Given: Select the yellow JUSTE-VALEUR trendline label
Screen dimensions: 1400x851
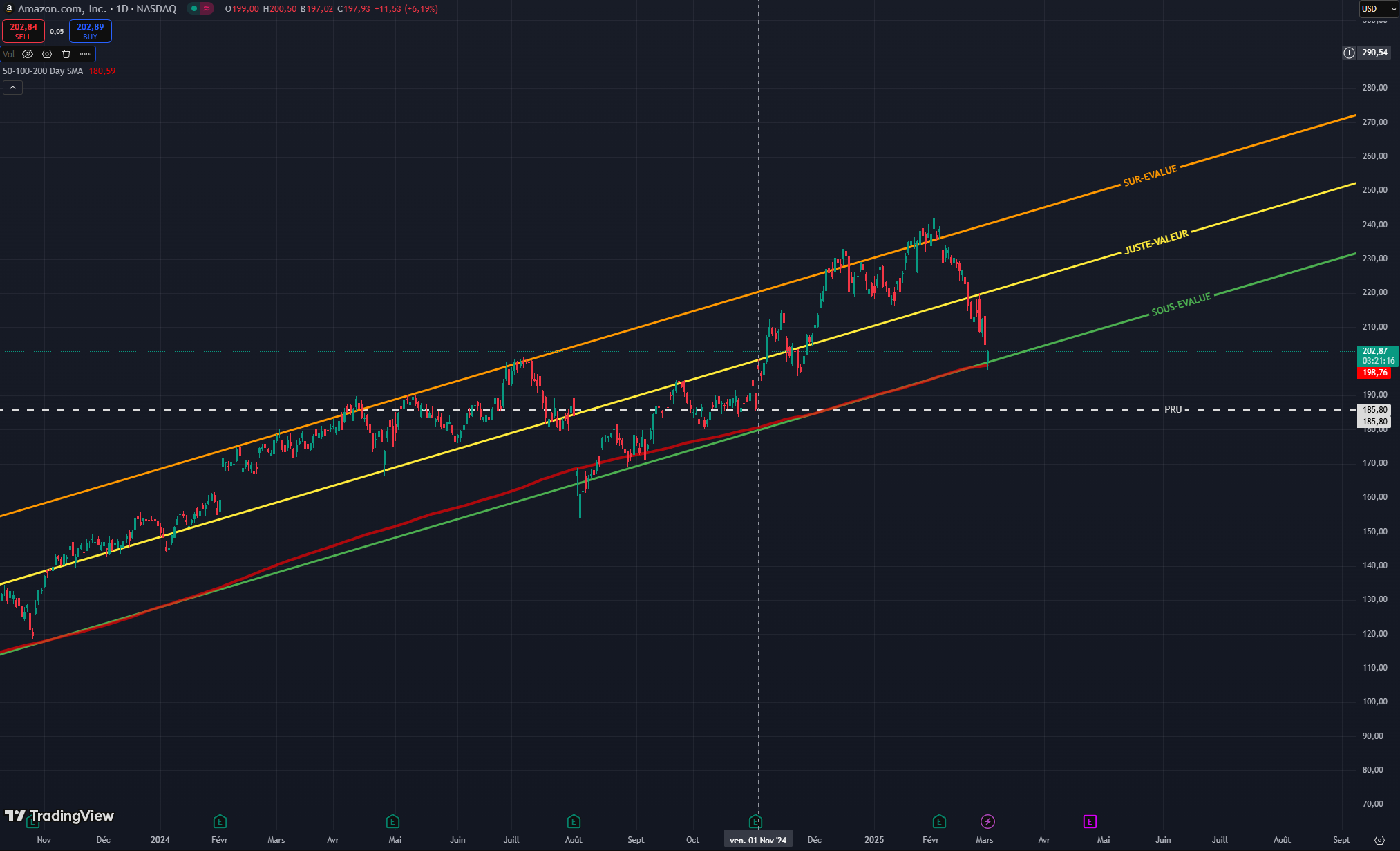Looking at the screenshot, I should (x=1157, y=242).
